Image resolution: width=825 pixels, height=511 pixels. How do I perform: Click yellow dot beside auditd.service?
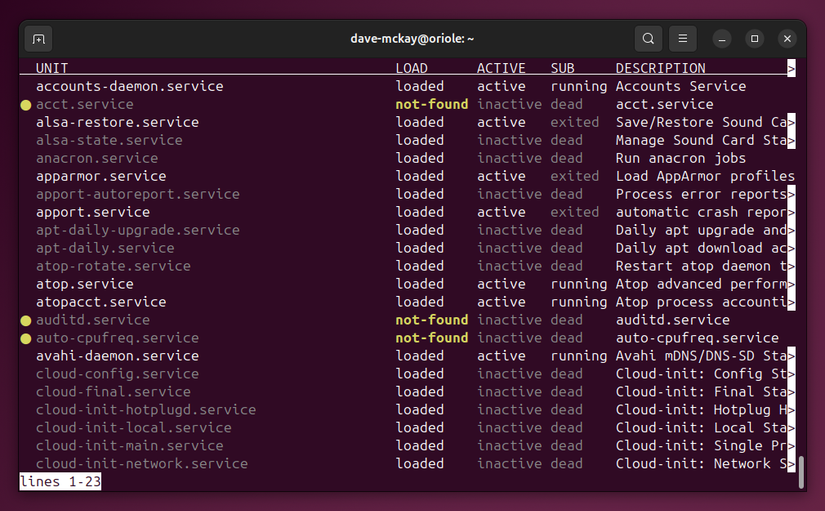(x=26, y=320)
